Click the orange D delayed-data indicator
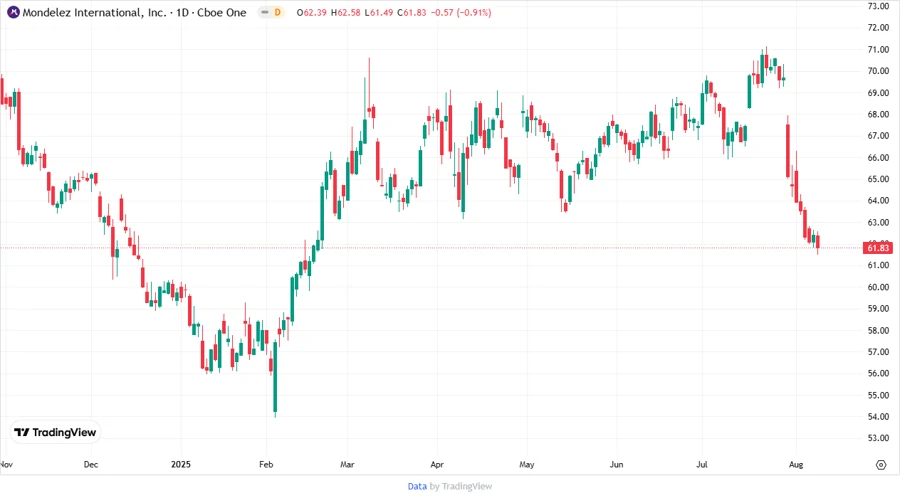The height and width of the screenshot is (498, 900). tap(278, 12)
